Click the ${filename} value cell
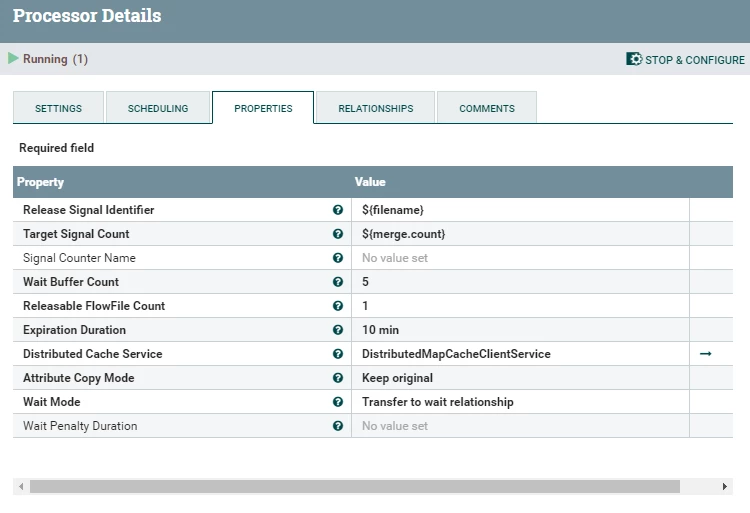The image size is (750, 513). [x=520, y=210]
